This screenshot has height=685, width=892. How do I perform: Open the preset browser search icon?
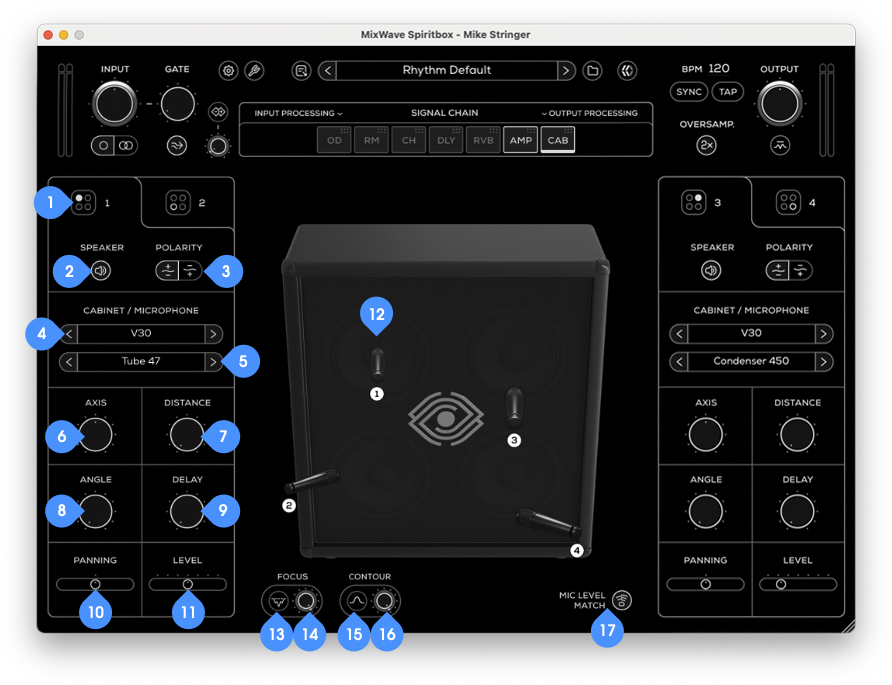click(x=301, y=71)
